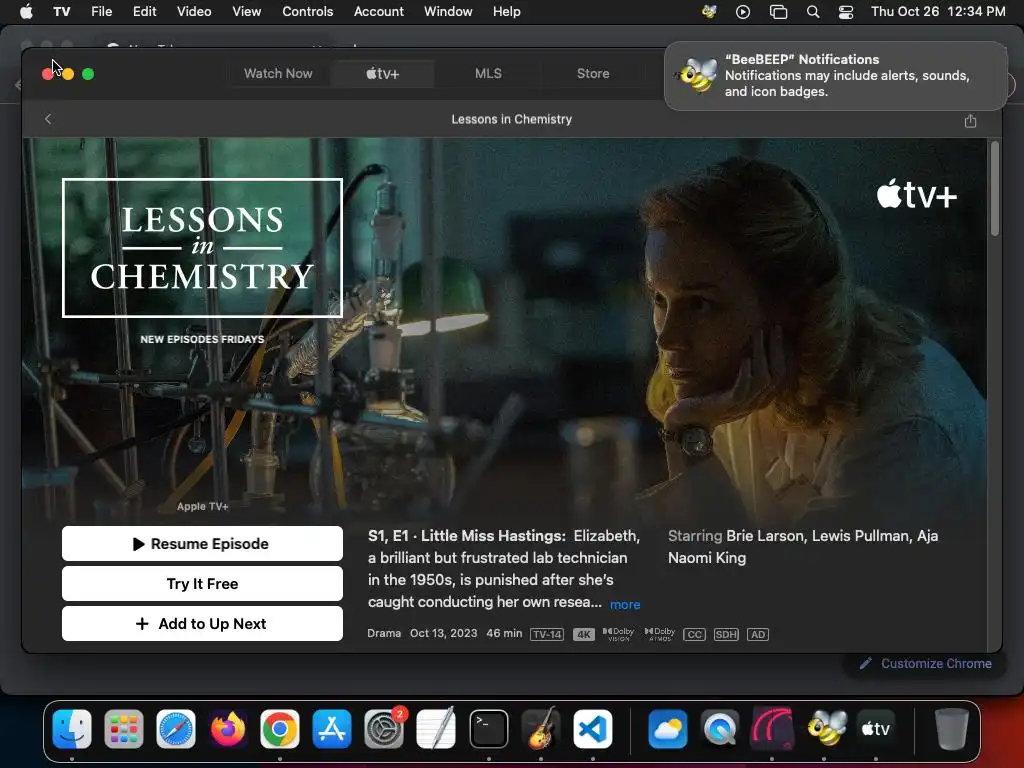Click the Drama genre label

(x=384, y=633)
